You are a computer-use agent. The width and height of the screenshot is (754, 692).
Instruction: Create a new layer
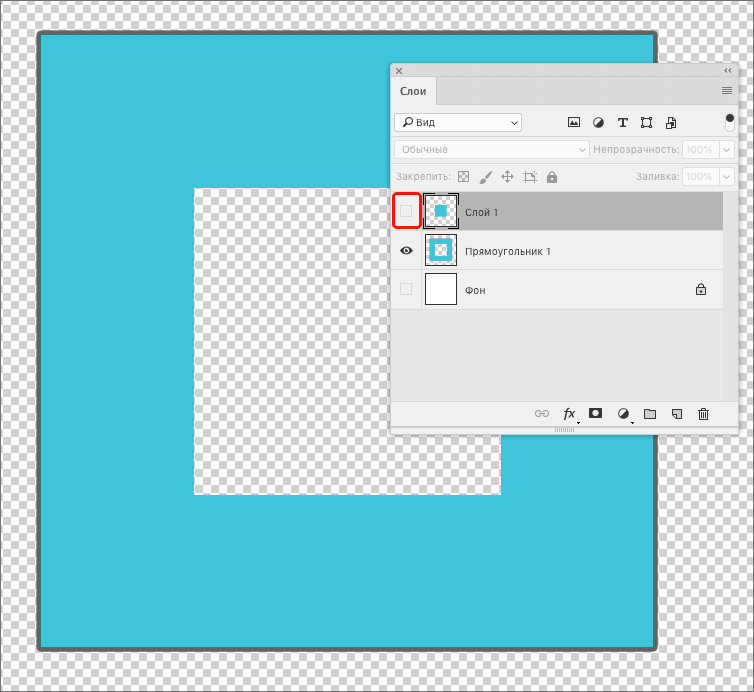[677, 414]
